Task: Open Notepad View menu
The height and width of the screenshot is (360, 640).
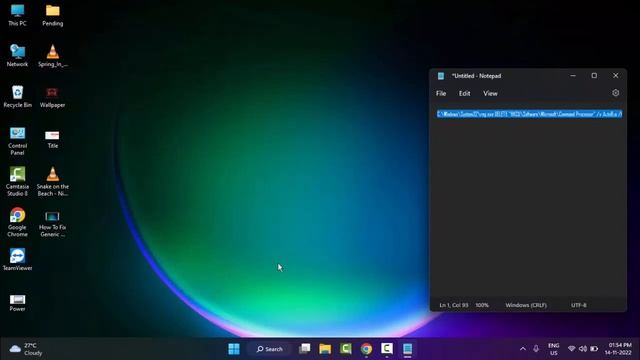Action: point(490,93)
